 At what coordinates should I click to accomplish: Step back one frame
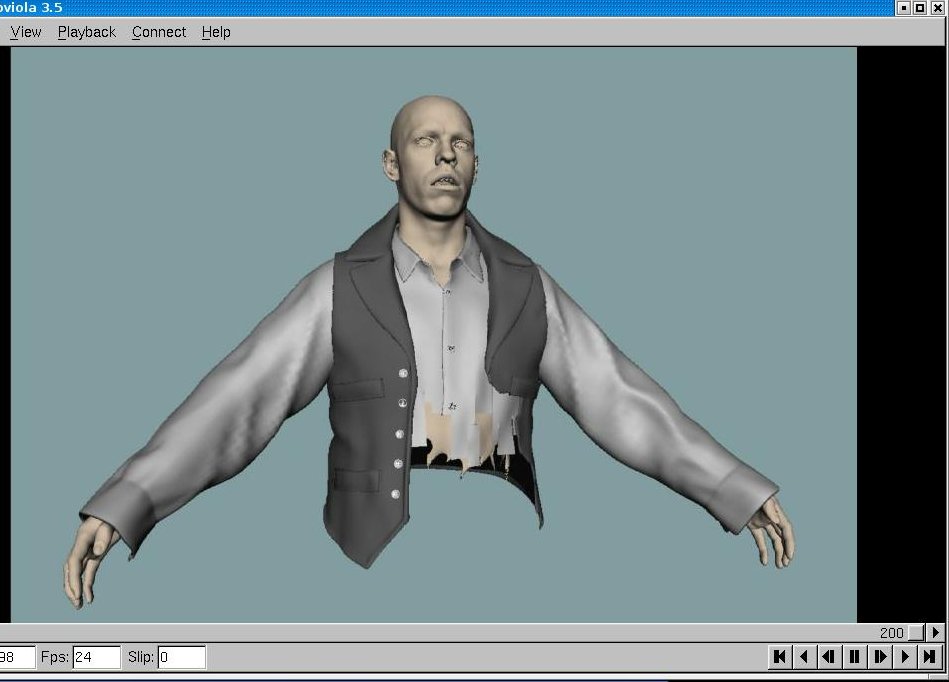829,657
